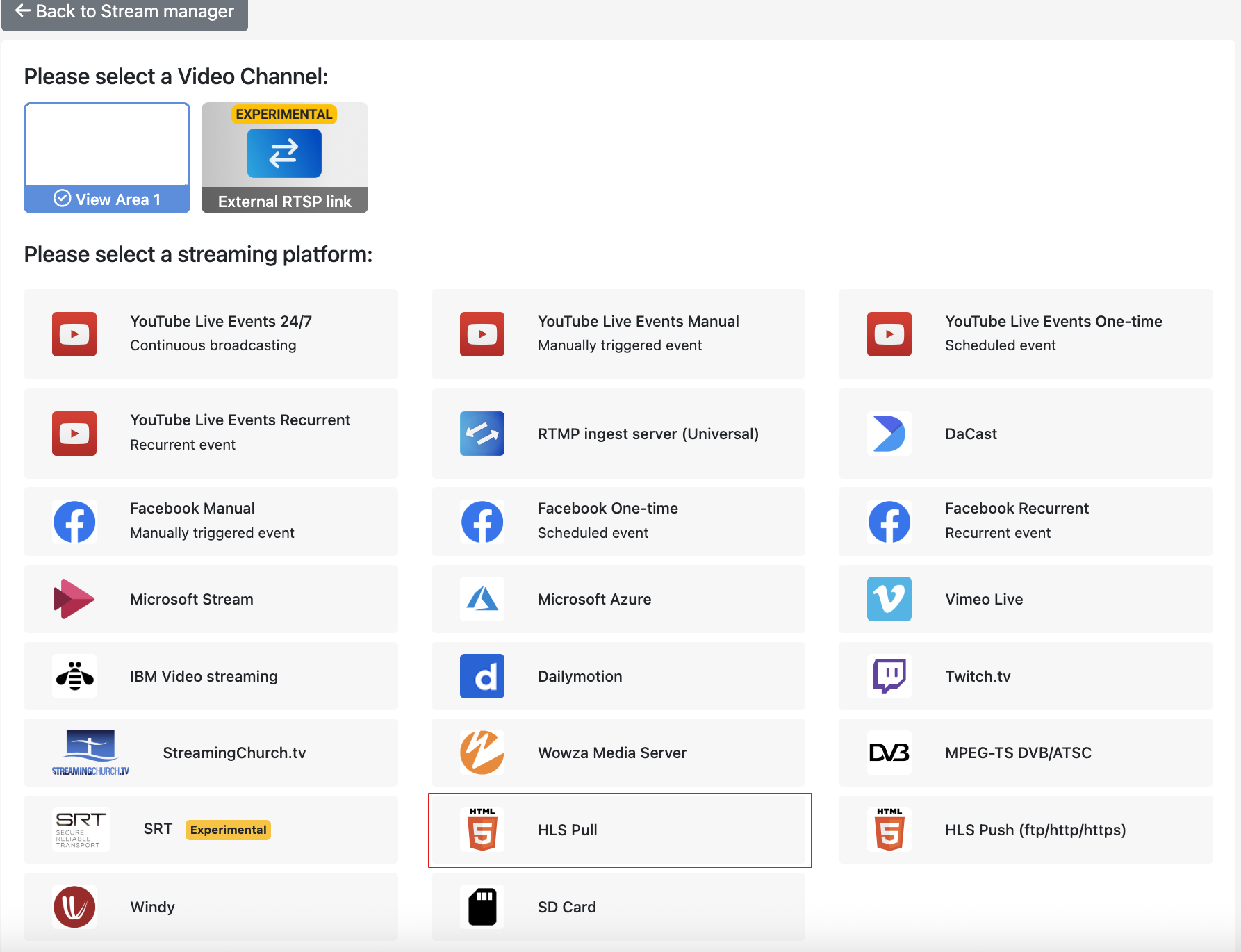This screenshot has height=952, width=1241.
Task: Select the MPEG-TS DVB/ATSC label
Action: click(1019, 753)
